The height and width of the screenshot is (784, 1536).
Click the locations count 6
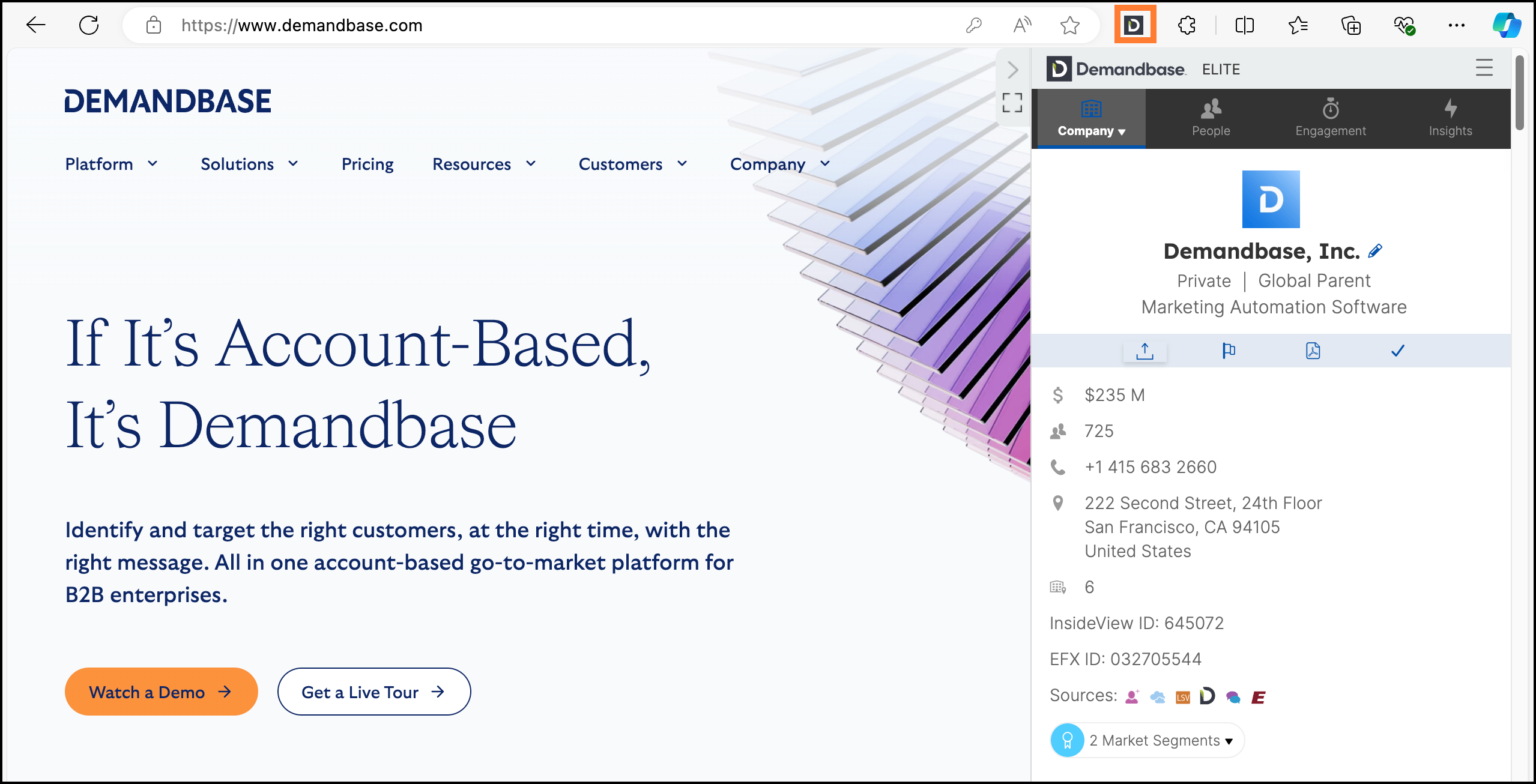pos(1089,587)
